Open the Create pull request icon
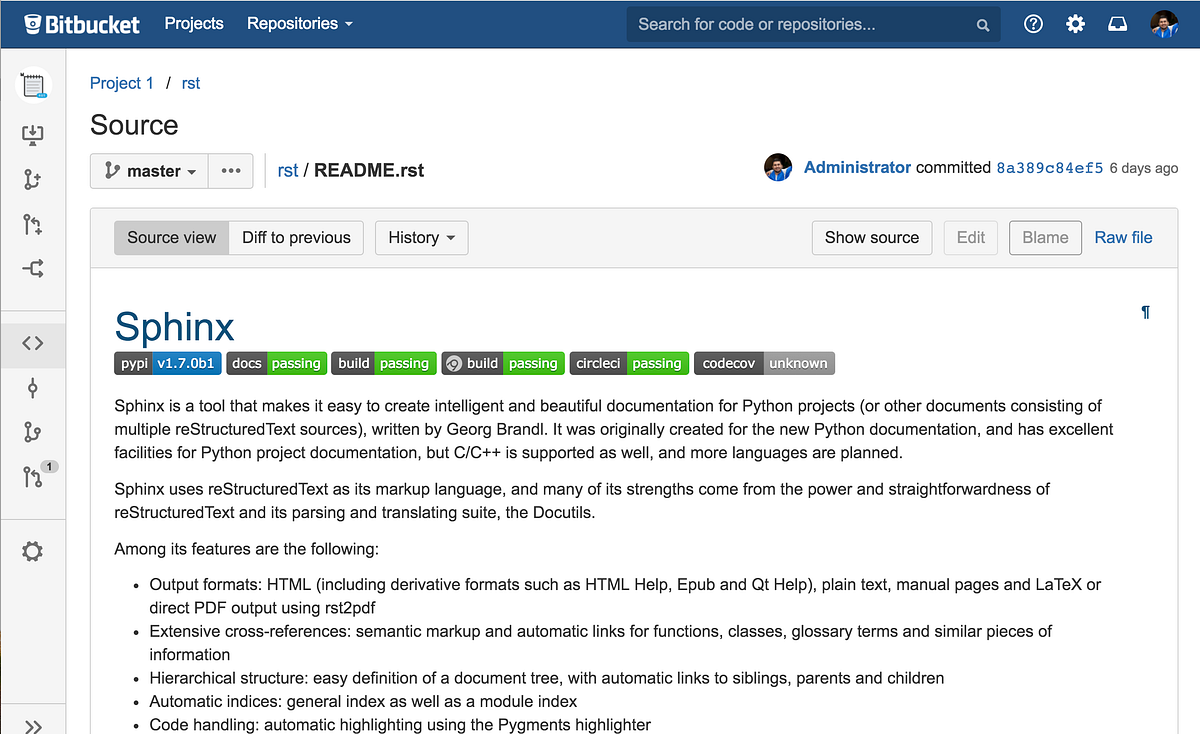1200x734 pixels. tap(34, 224)
